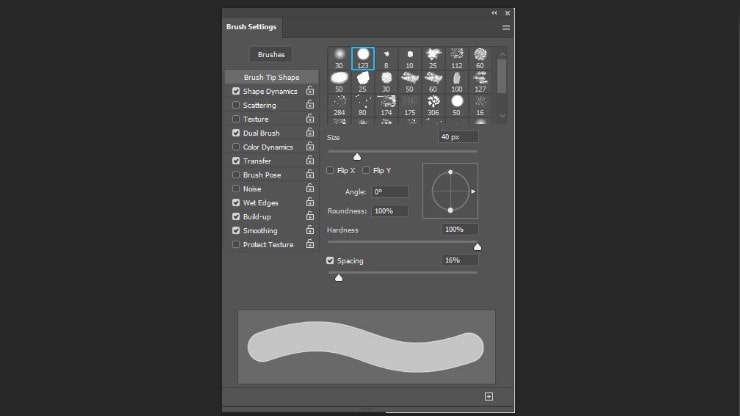The image size is (740, 416).
Task: Click the Angle input field
Action: (x=389, y=191)
